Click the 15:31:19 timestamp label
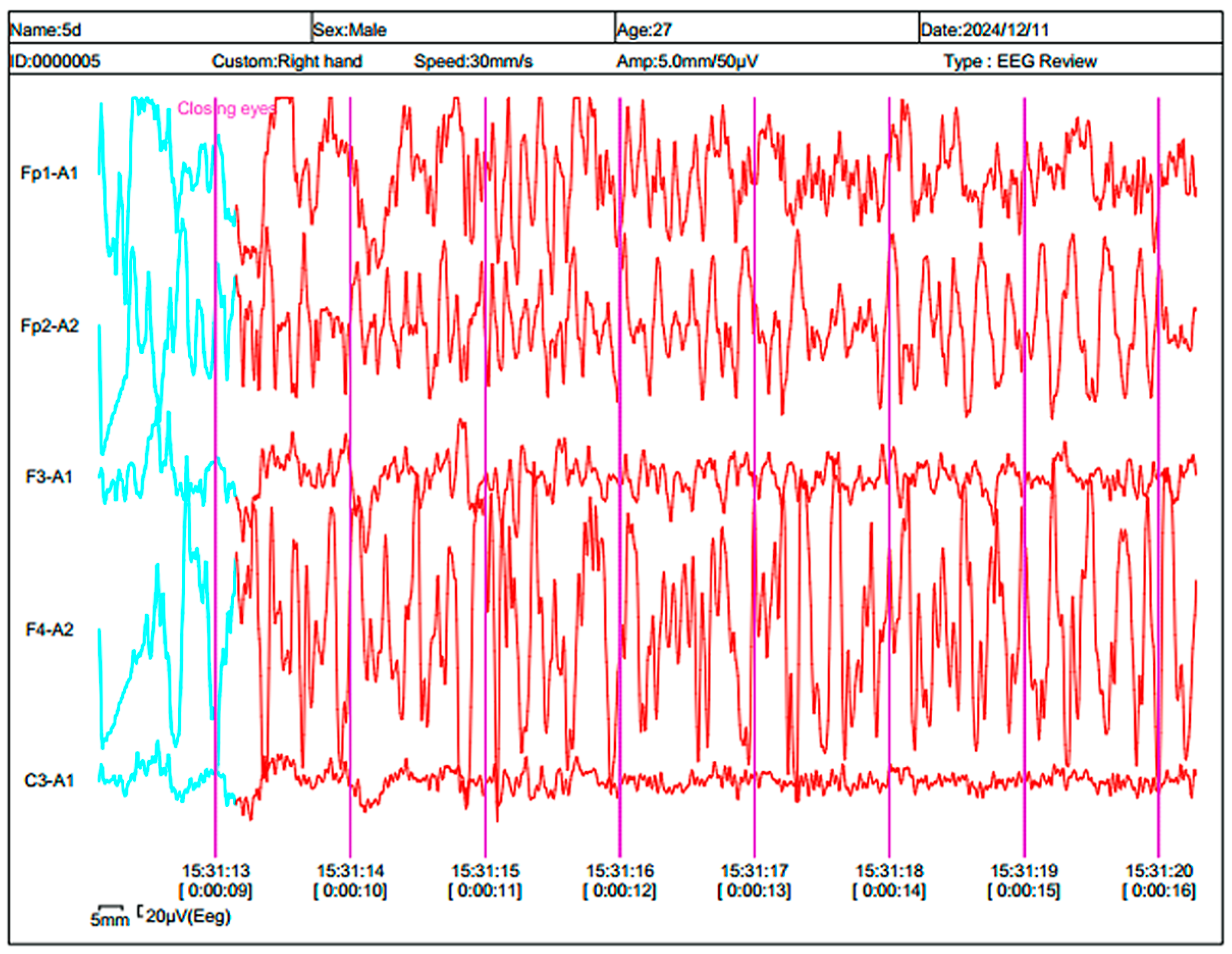This screenshot has width=1232, height=954. [1024, 870]
